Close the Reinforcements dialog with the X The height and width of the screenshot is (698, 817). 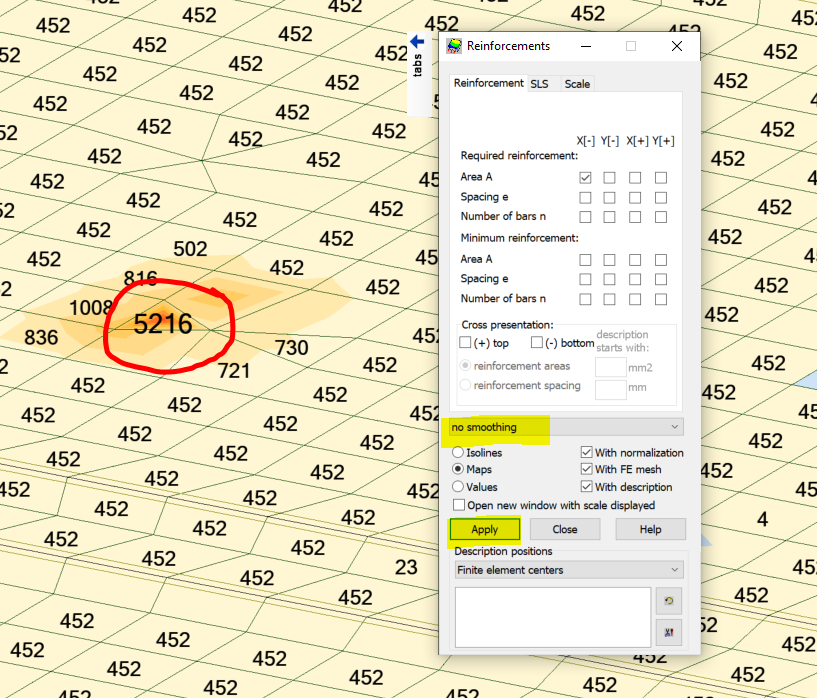click(x=677, y=46)
